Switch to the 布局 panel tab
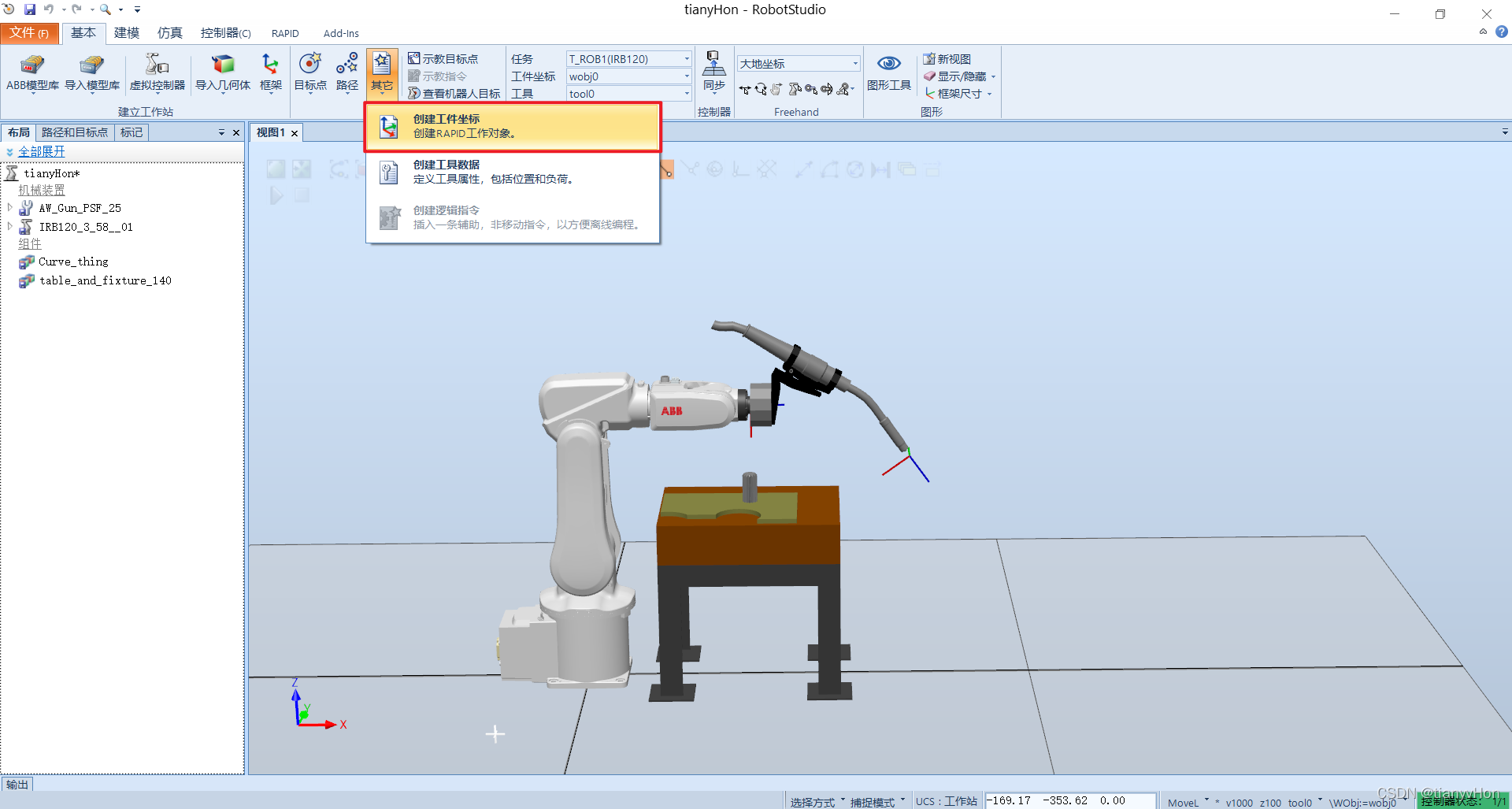This screenshot has width=1512, height=809. pos(19,132)
